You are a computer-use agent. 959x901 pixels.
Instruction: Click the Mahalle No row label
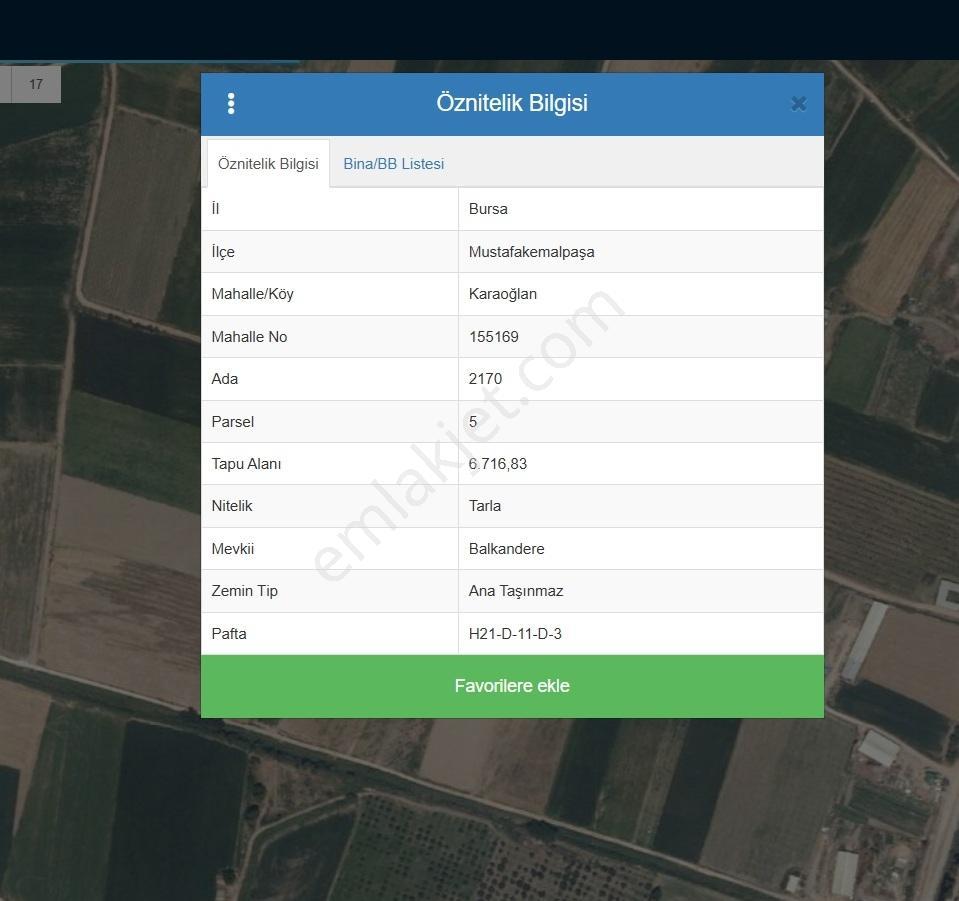(249, 337)
